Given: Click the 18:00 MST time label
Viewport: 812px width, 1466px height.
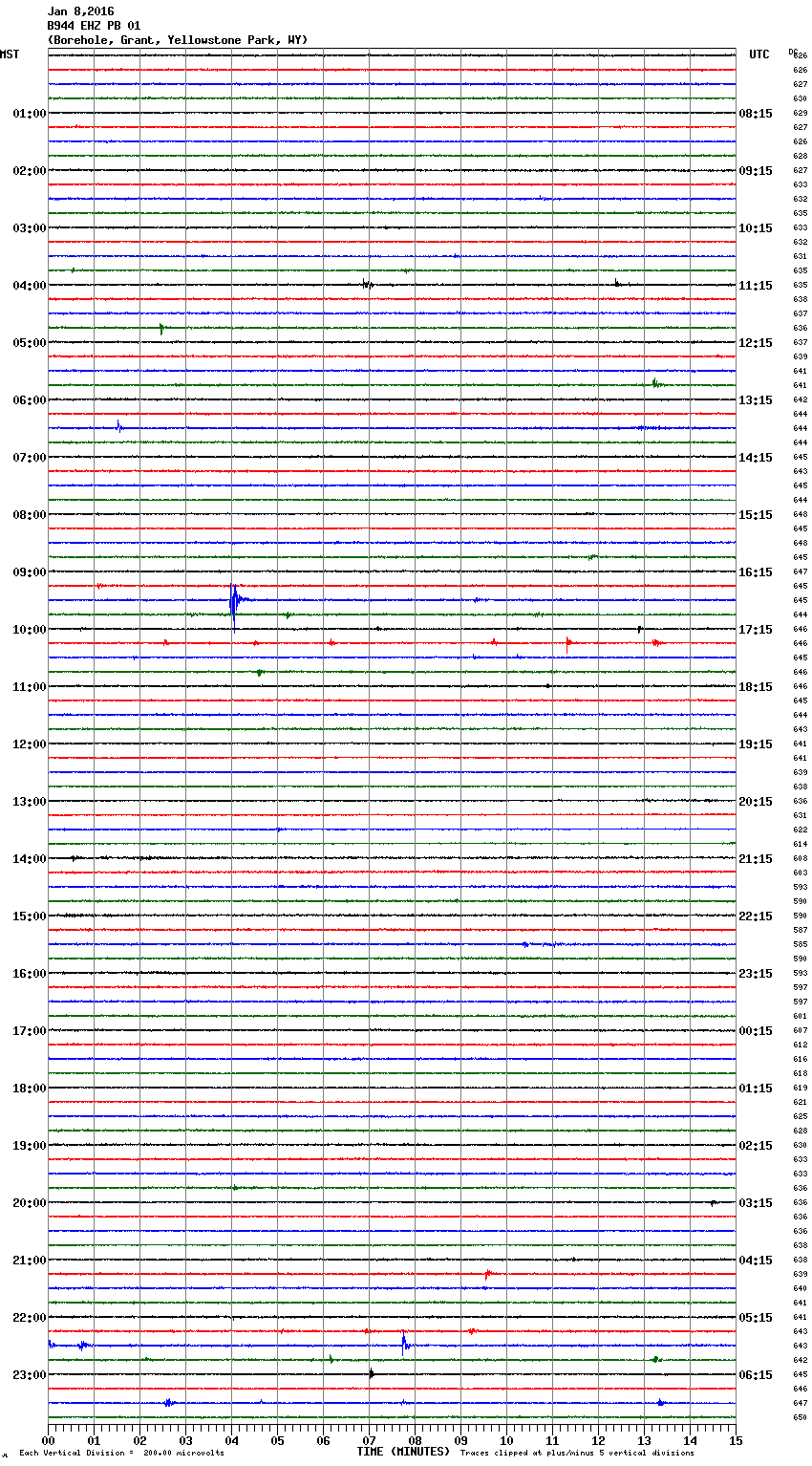Looking at the screenshot, I should pyautogui.click(x=30, y=1089).
